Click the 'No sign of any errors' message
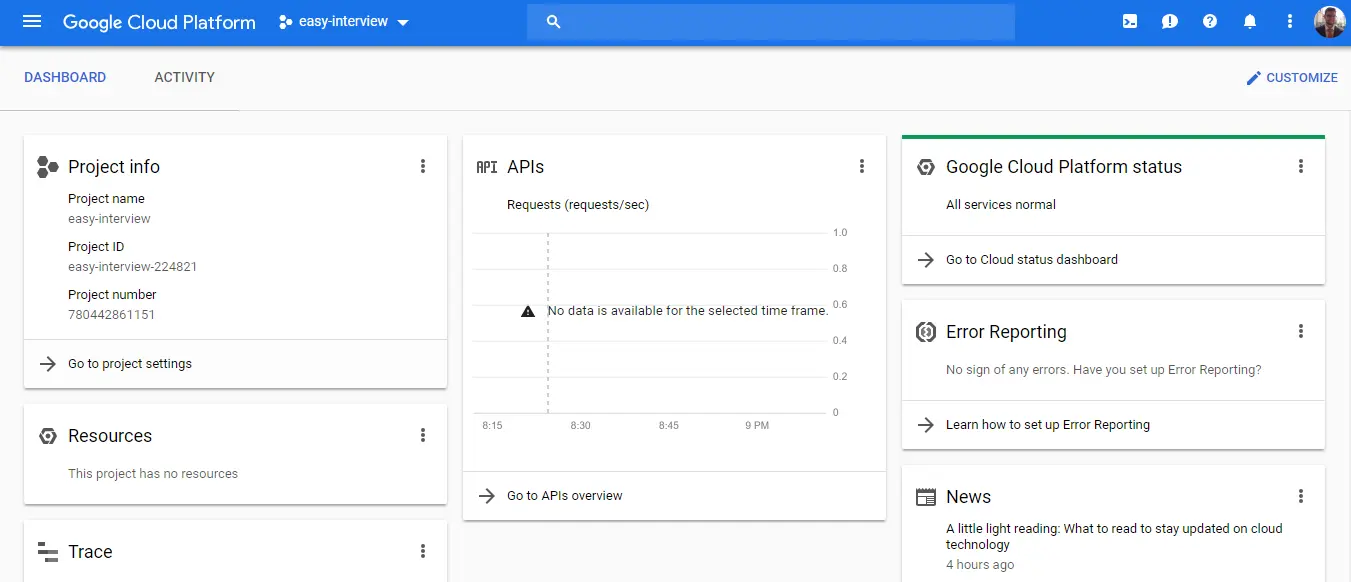 point(1104,370)
